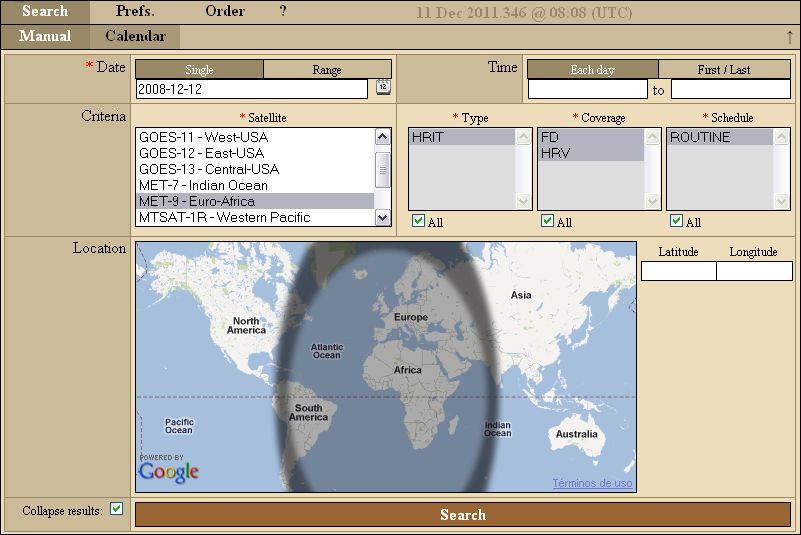Click the Longitude input field
The height and width of the screenshot is (535, 801).
754,271
